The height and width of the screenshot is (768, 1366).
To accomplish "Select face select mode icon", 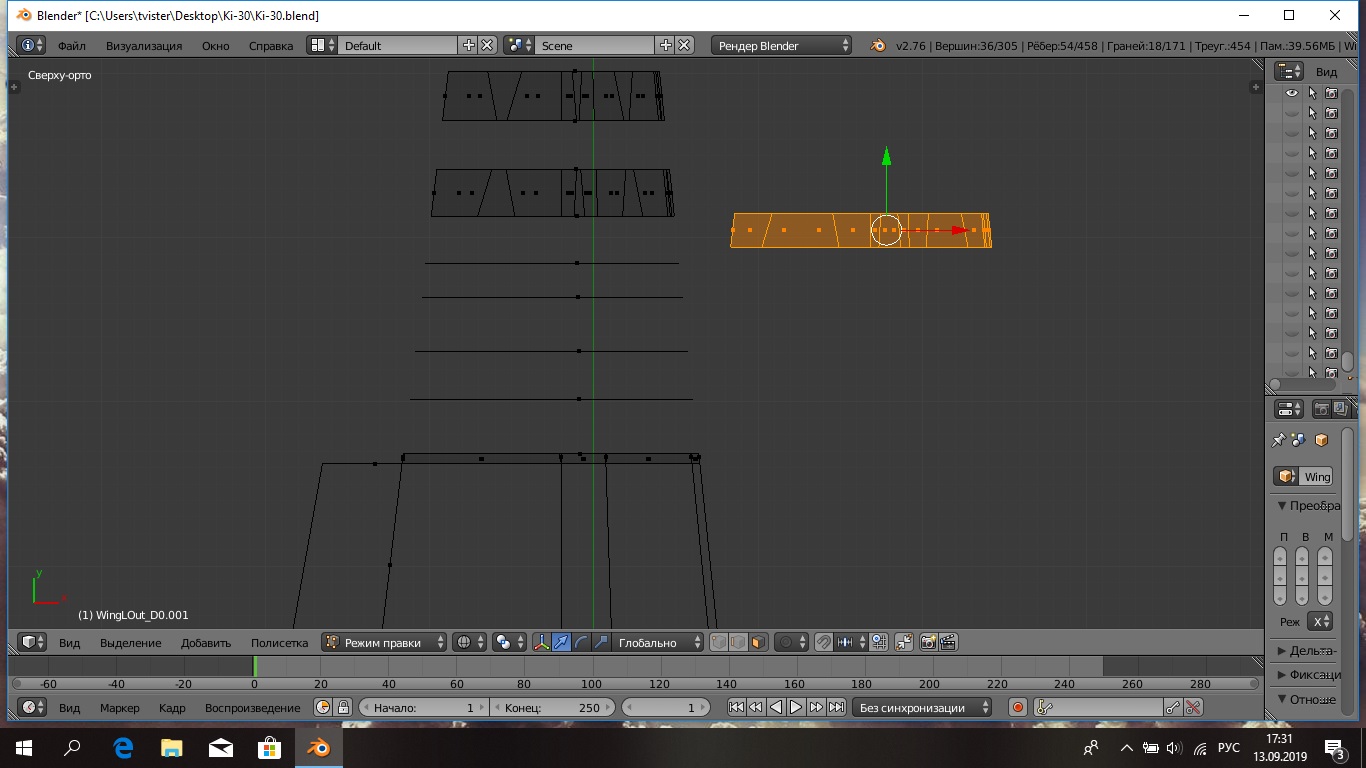I will pos(758,643).
